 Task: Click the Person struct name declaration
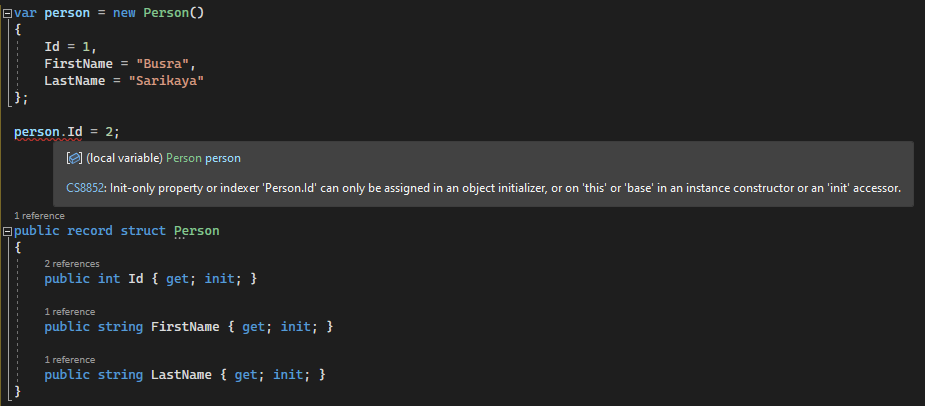coord(196,231)
